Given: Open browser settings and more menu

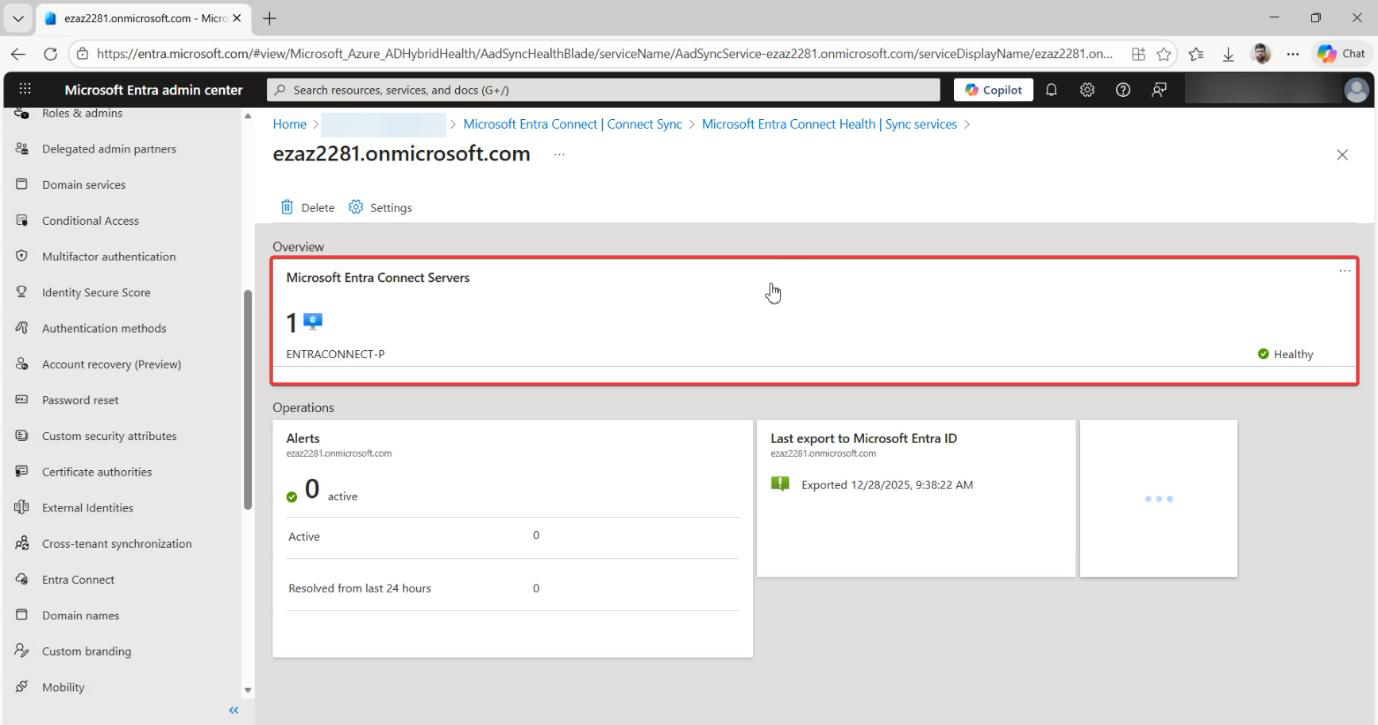Looking at the screenshot, I should (x=1293, y=55).
